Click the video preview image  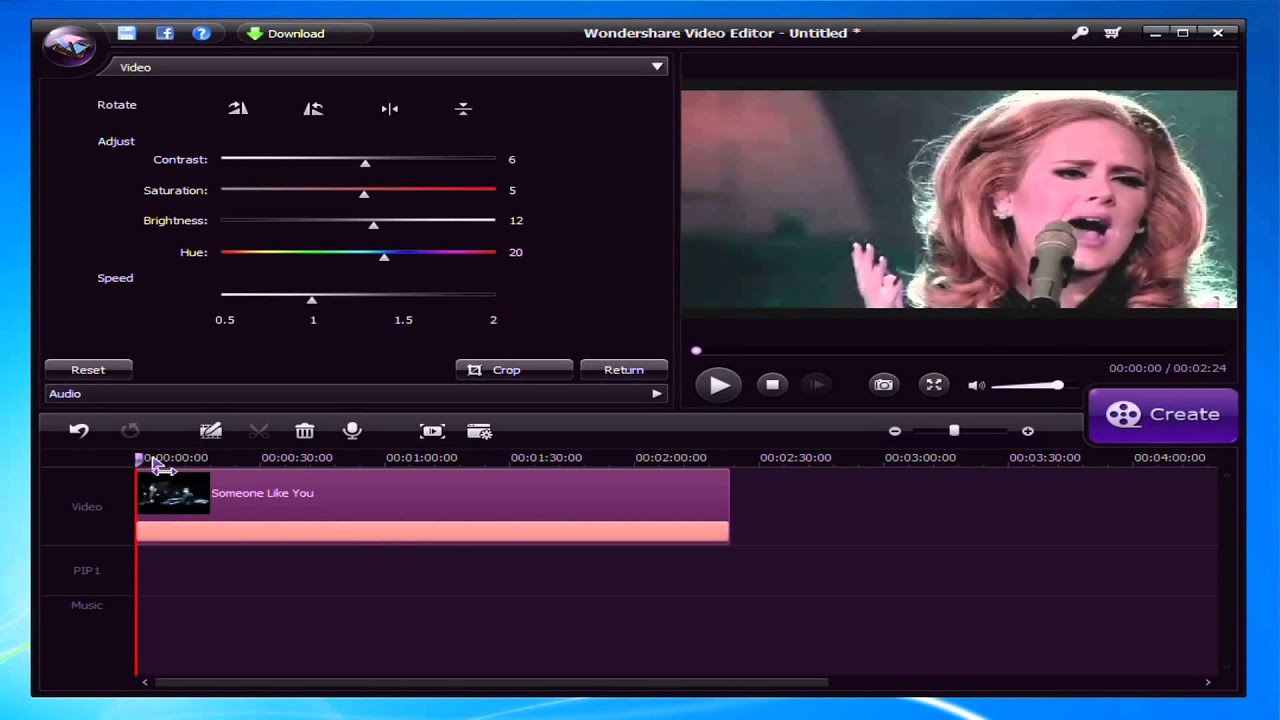(x=959, y=199)
